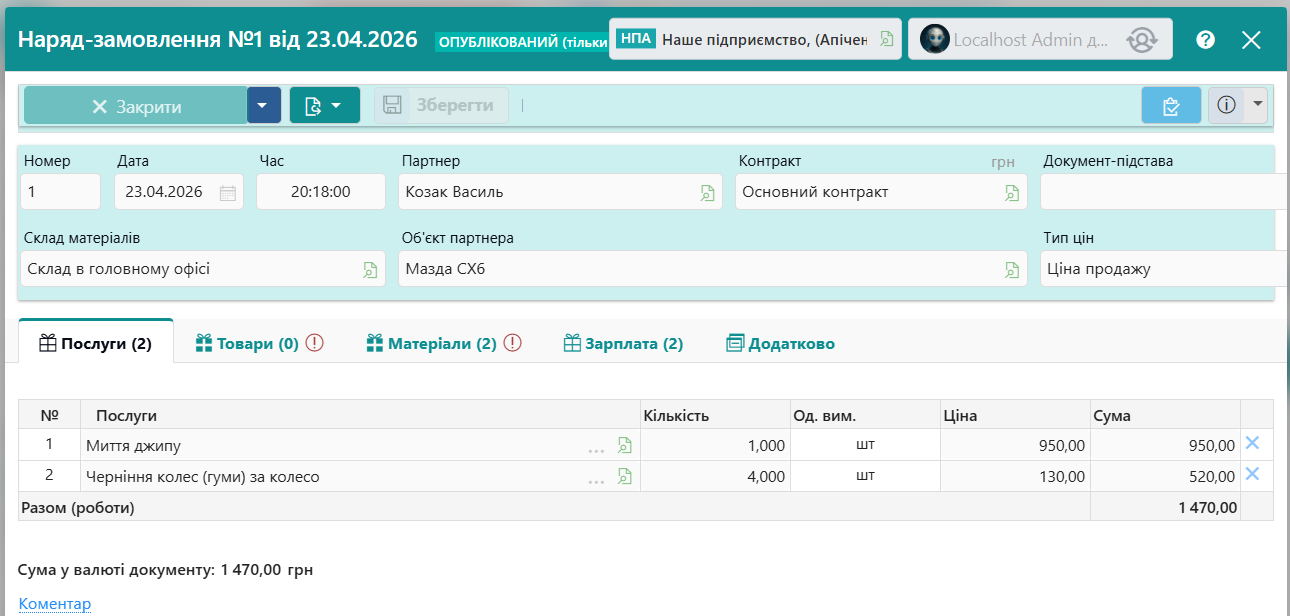Open lookup icon in Чорніння колес row
The height and width of the screenshot is (616, 1290).
(x=625, y=477)
